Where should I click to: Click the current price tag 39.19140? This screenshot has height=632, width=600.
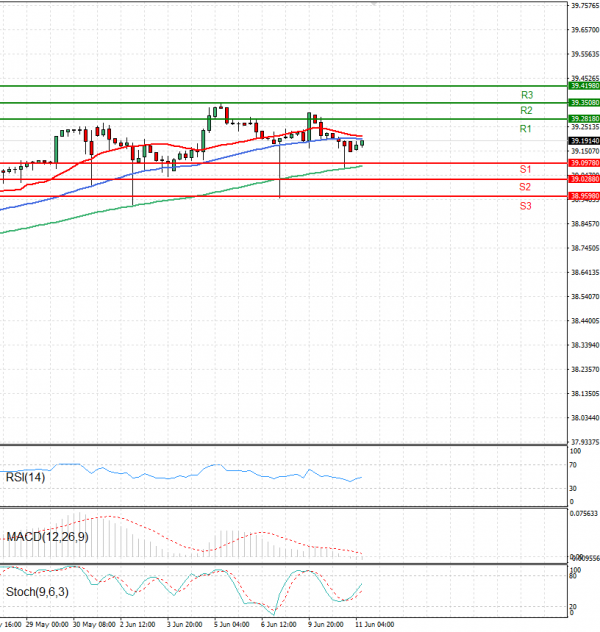pyautogui.click(x=584, y=141)
